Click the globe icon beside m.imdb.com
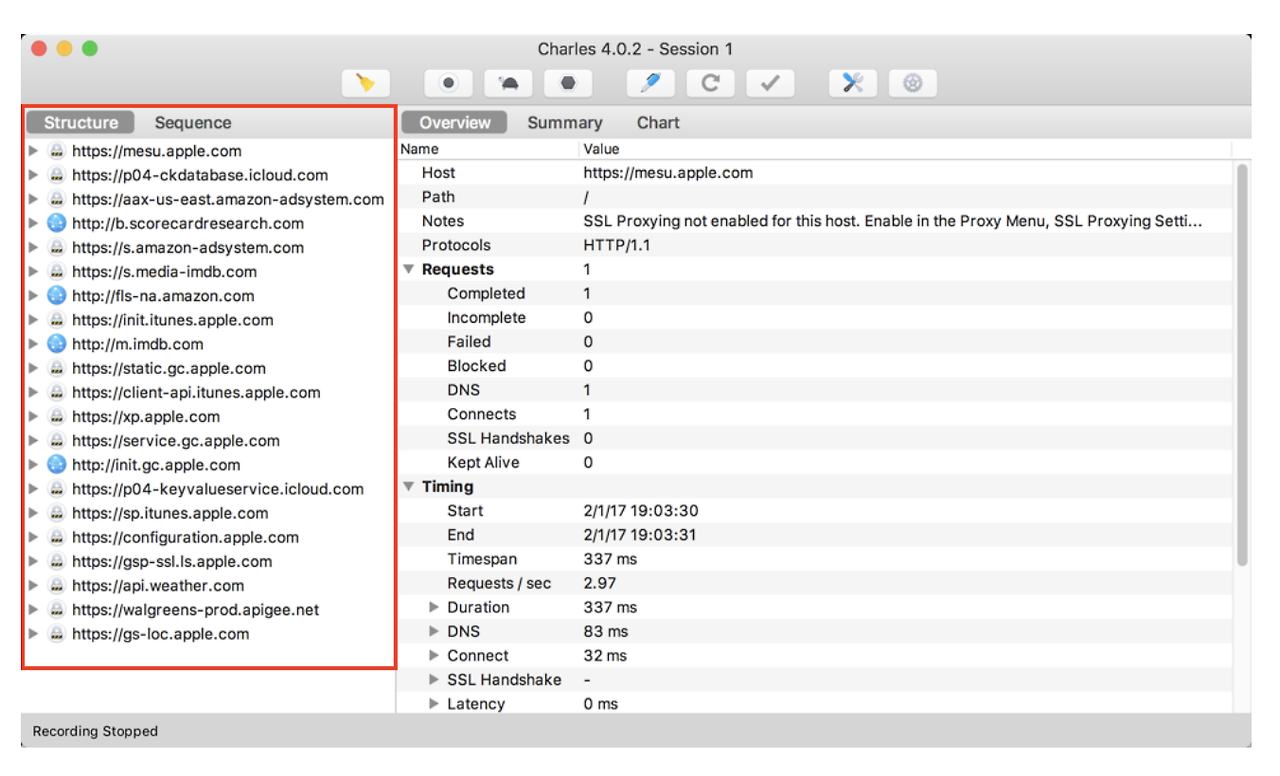The height and width of the screenshot is (776, 1280). [58, 344]
